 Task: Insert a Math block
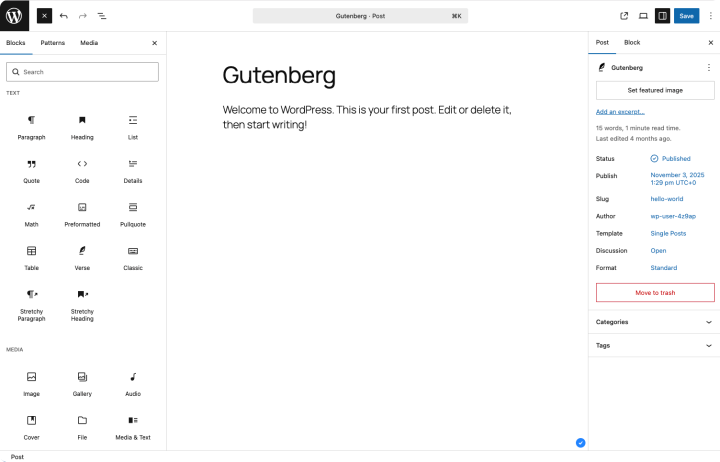[31, 214]
